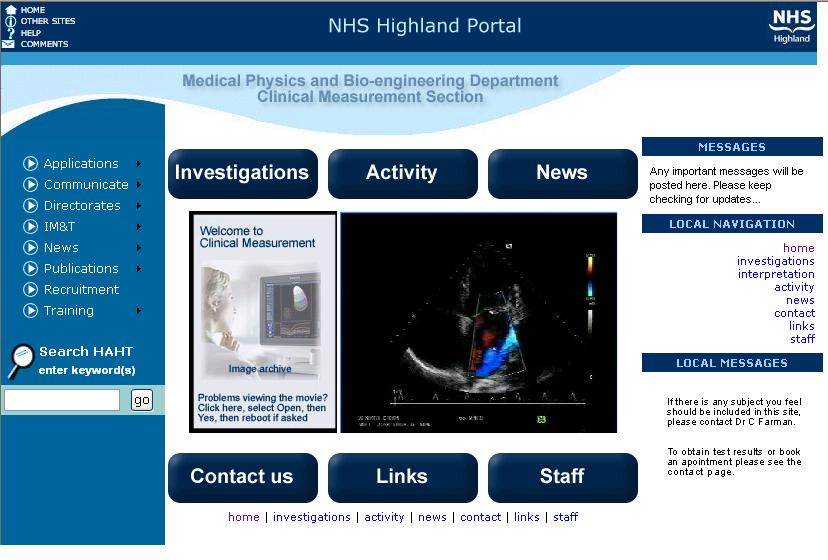Click the large Staff button
Image resolution: width=828 pixels, height=560 pixels.
563,478
